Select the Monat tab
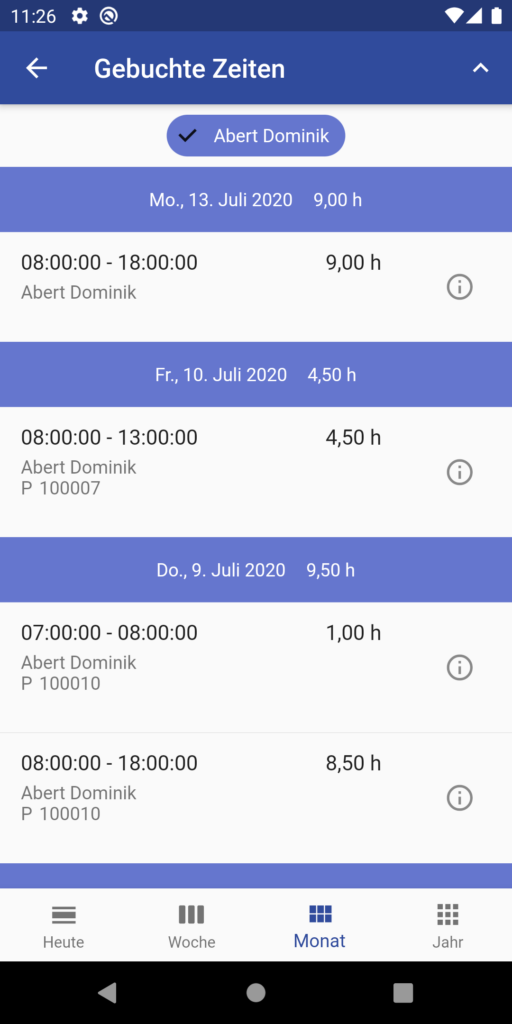512x1024 pixels. tap(319, 925)
